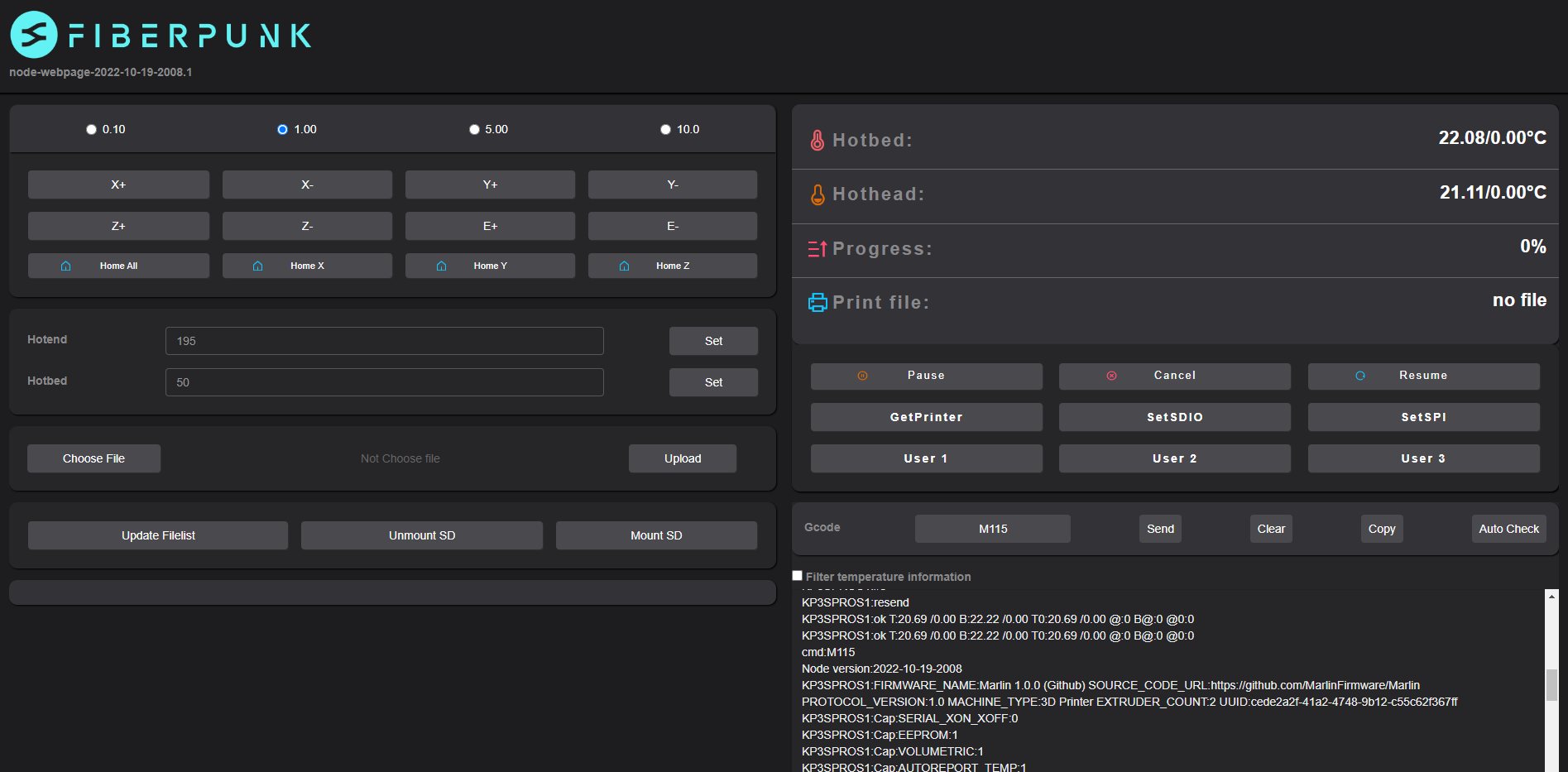Click the home icon on Home Y
The height and width of the screenshot is (772, 1568).
pos(442,266)
